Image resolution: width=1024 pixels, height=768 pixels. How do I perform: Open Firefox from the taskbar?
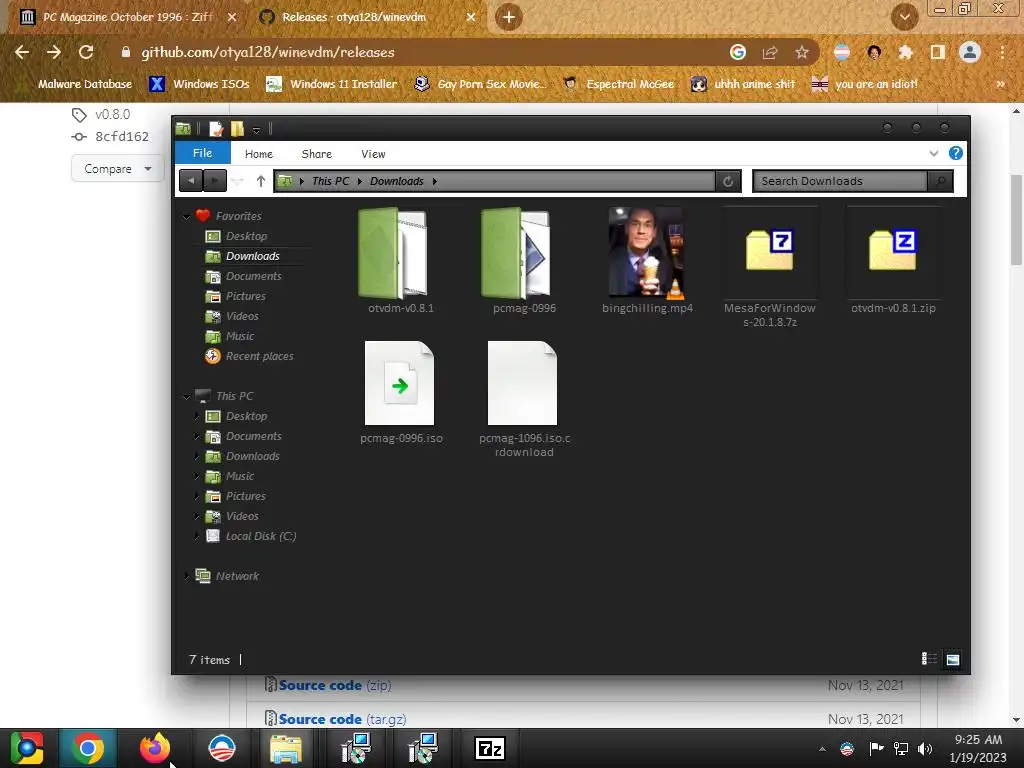click(x=155, y=748)
